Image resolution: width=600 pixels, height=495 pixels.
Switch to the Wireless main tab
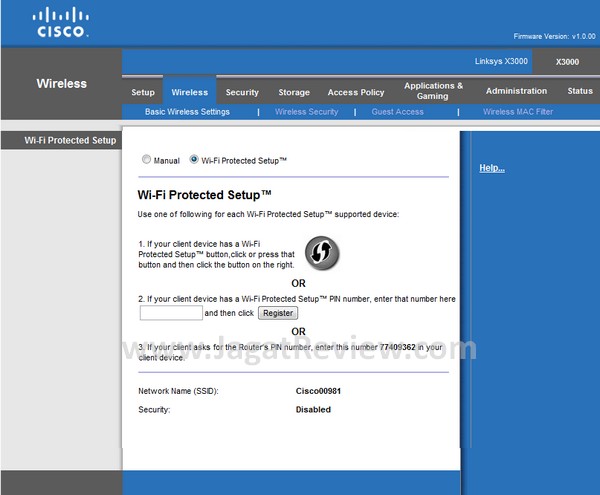(189, 92)
